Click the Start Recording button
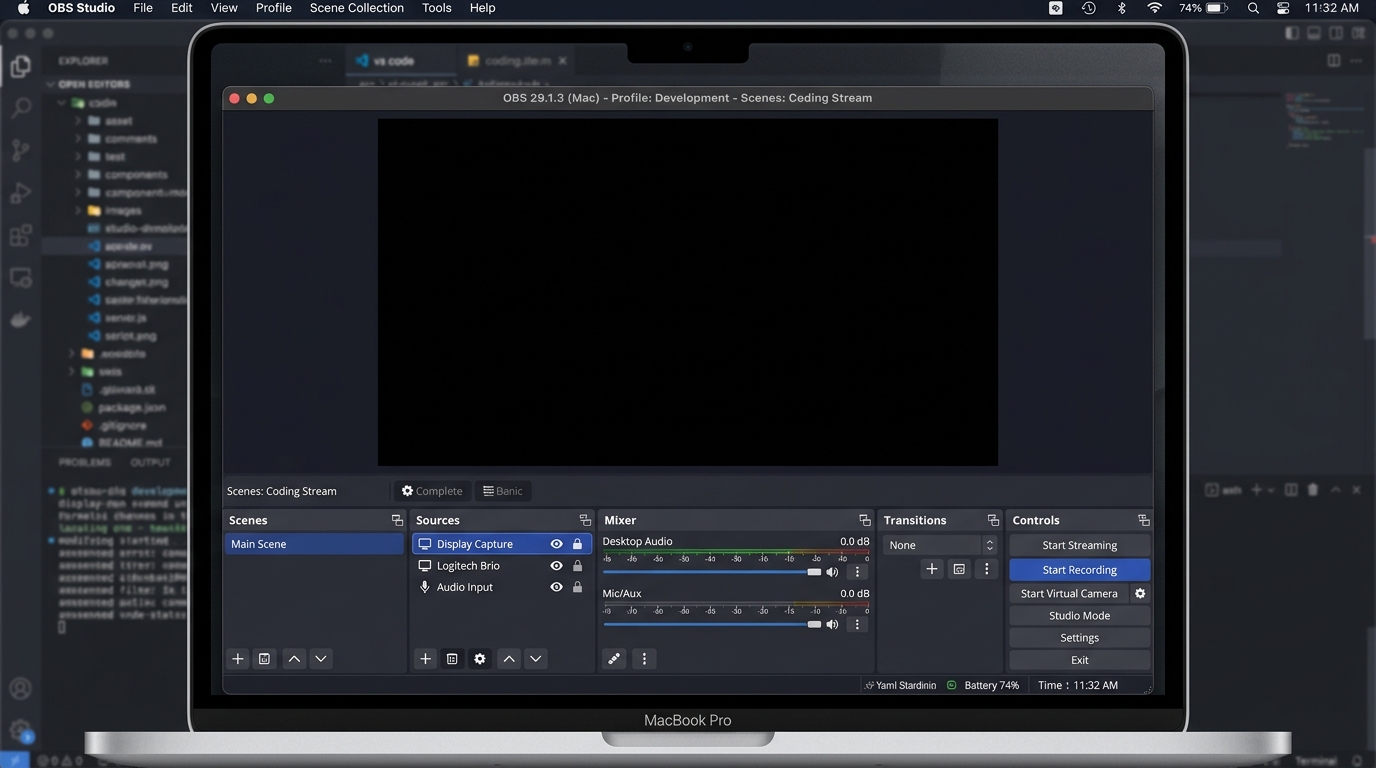 point(1079,570)
